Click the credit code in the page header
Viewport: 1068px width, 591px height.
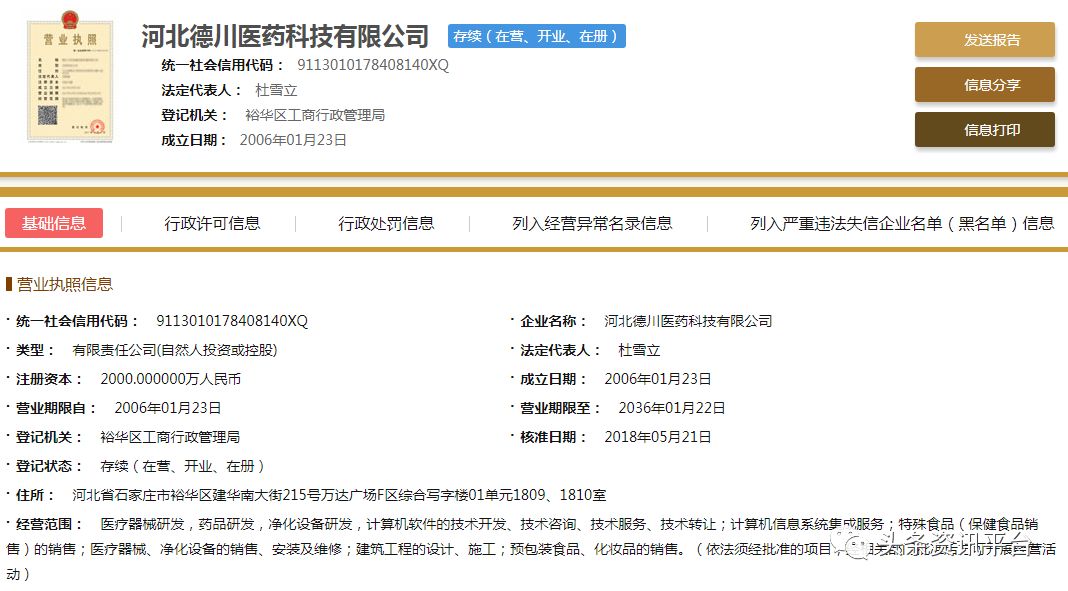(x=373, y=65)
